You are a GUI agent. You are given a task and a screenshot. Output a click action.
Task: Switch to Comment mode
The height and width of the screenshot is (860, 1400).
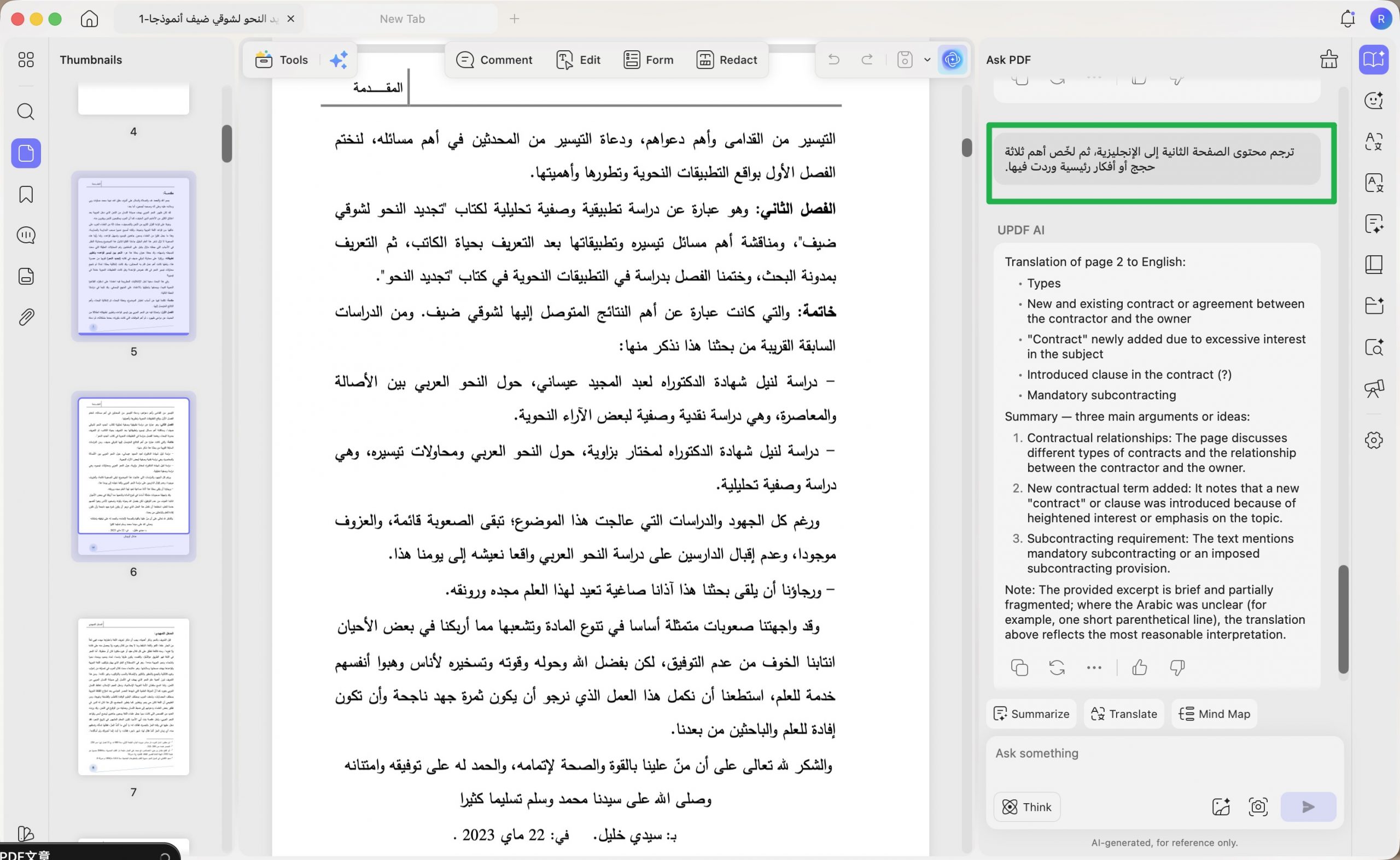[494, 60]
